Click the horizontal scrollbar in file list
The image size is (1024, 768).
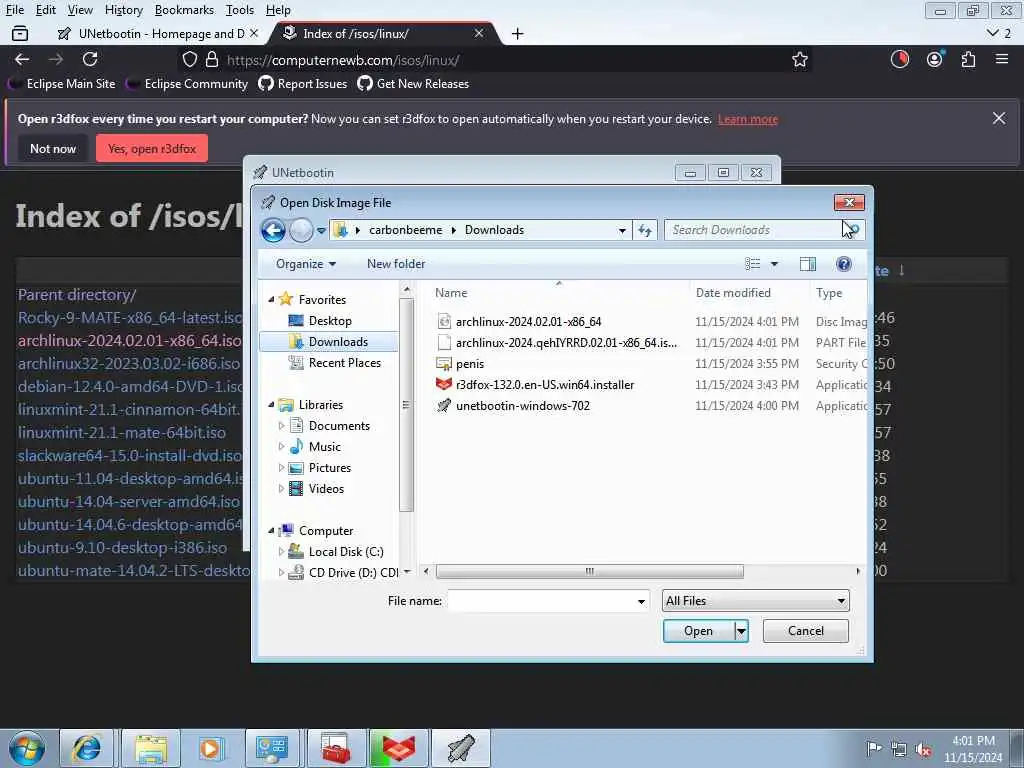590,571
